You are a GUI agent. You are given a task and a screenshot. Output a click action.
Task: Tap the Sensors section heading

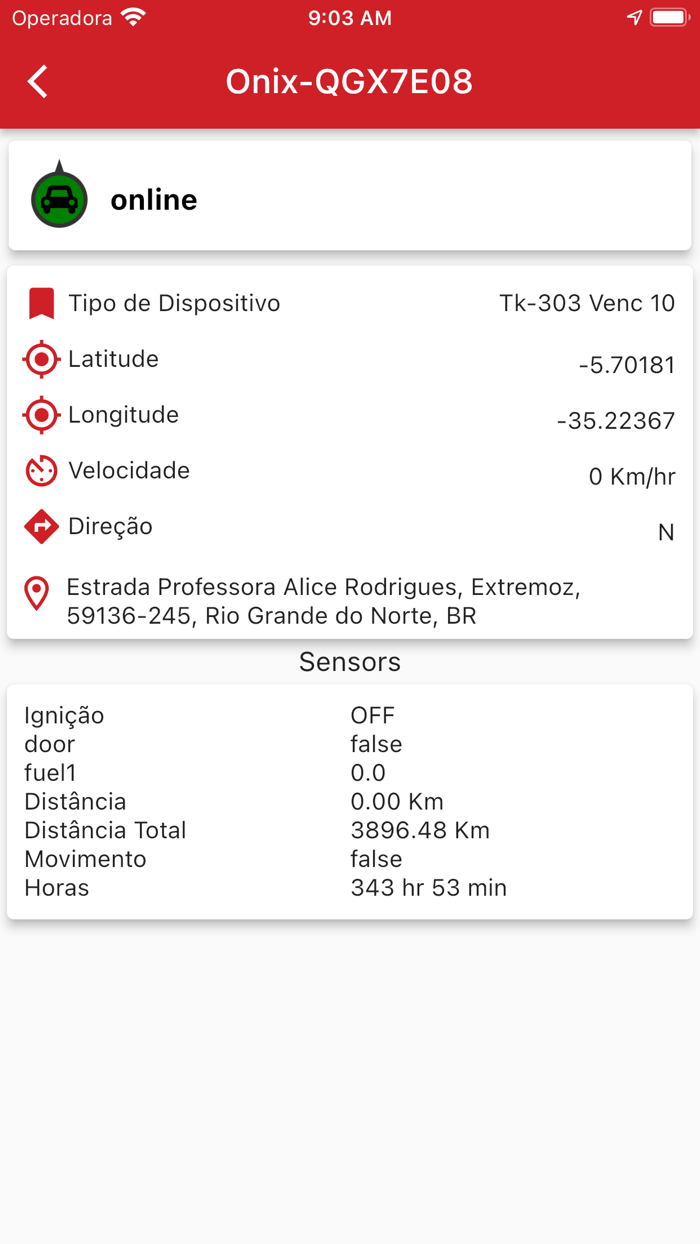point(350,662)
